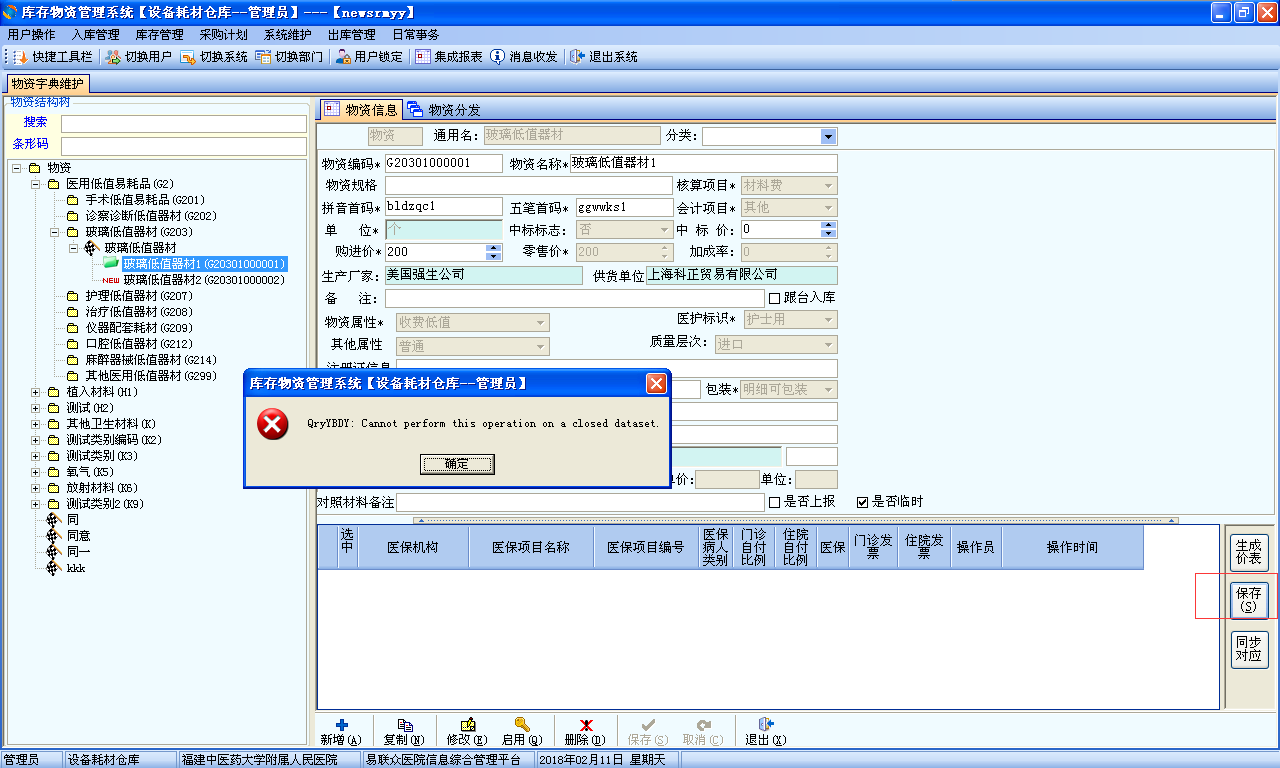Image resolution: width=1280 pixels, height=768 pixels.
Task: Click the 启用 enable key icon
Action: coord(522,725)
